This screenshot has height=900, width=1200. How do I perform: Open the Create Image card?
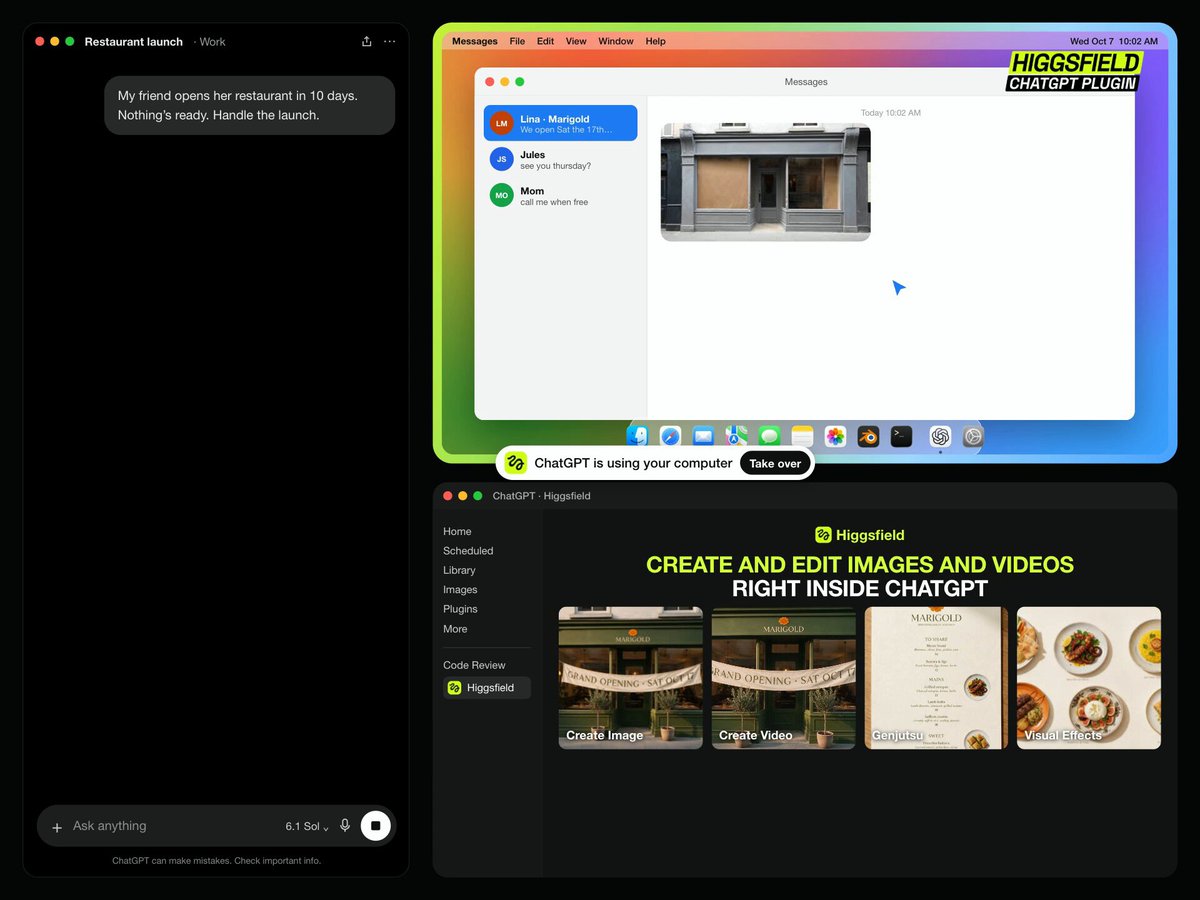click(x=631, y=678)
